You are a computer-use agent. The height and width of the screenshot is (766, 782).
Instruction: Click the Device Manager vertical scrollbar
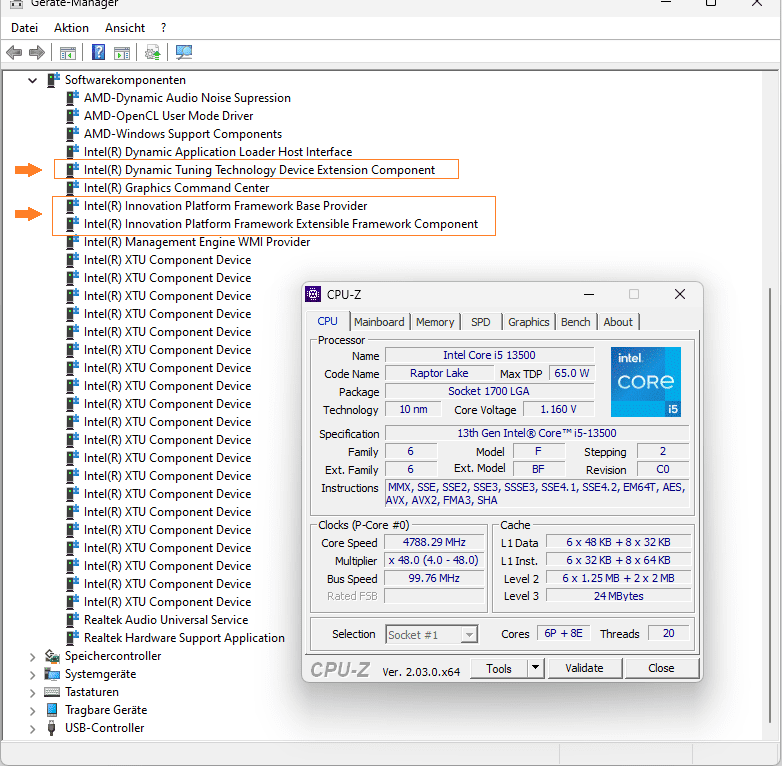coord(772,504)
